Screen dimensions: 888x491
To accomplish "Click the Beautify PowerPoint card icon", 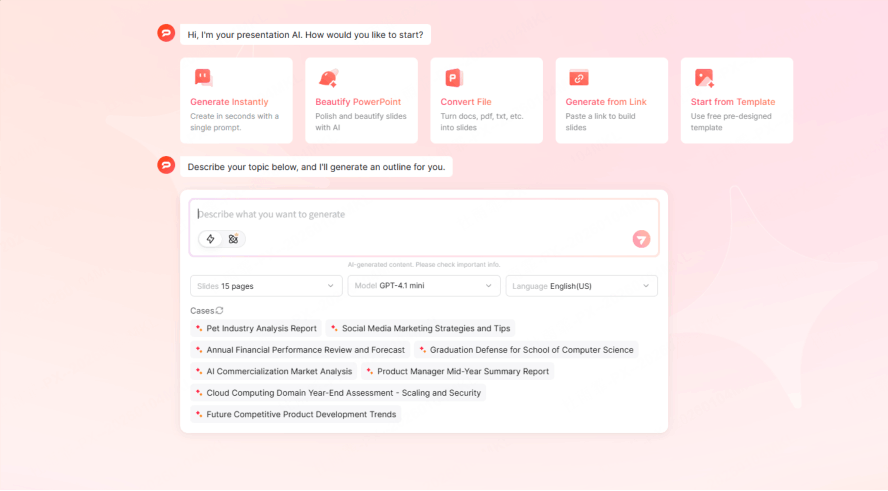I will click(328, 78).
